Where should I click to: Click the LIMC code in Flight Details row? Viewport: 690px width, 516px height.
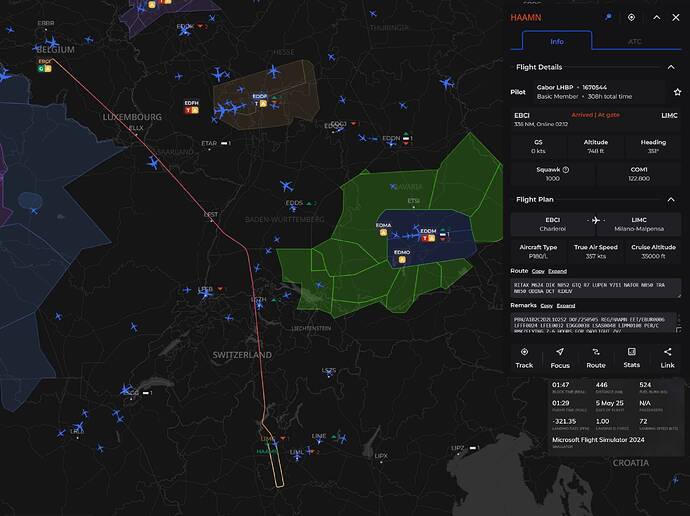669,115
